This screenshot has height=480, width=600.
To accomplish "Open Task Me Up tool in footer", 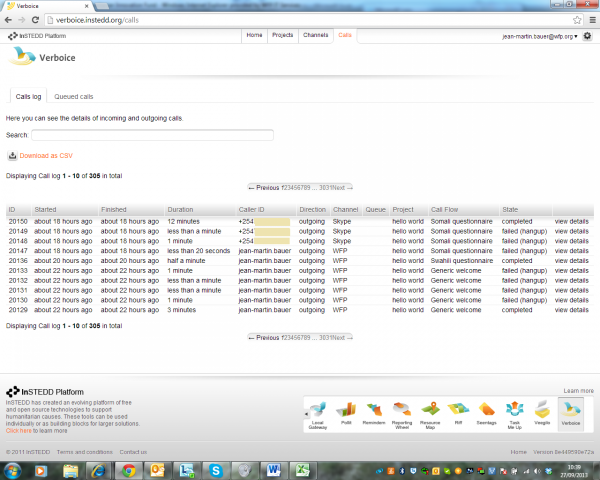I will 514,415.
